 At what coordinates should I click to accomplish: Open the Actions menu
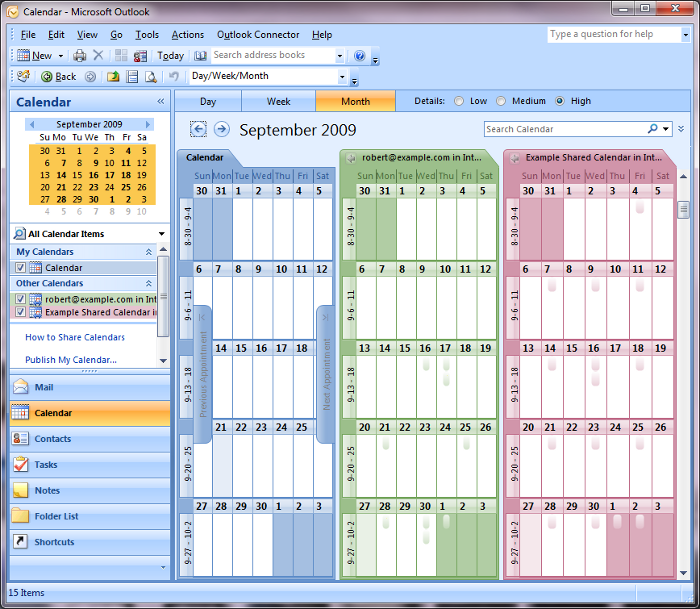click(188, 35)
